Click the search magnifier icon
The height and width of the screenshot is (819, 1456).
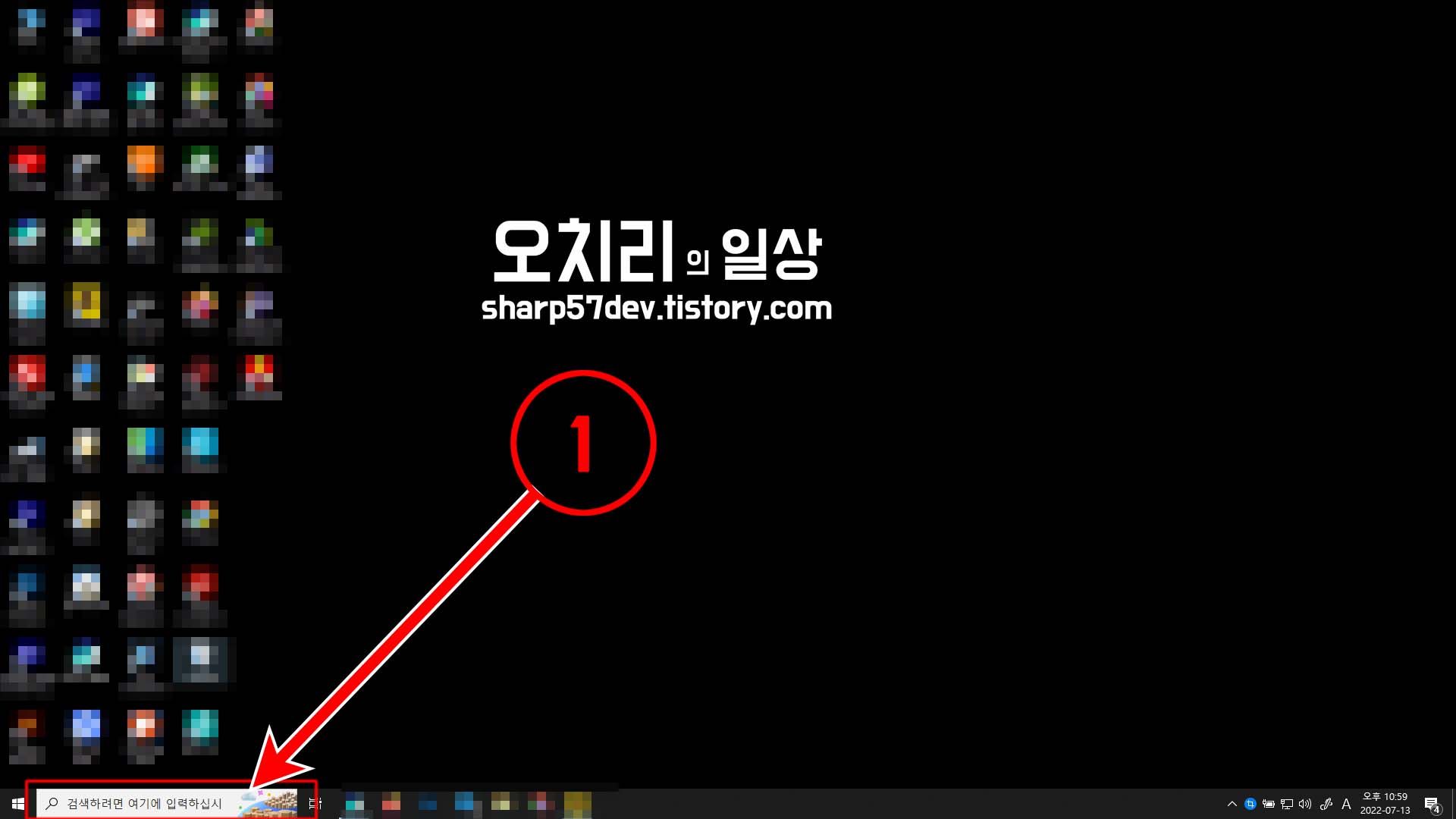[52, 804]
